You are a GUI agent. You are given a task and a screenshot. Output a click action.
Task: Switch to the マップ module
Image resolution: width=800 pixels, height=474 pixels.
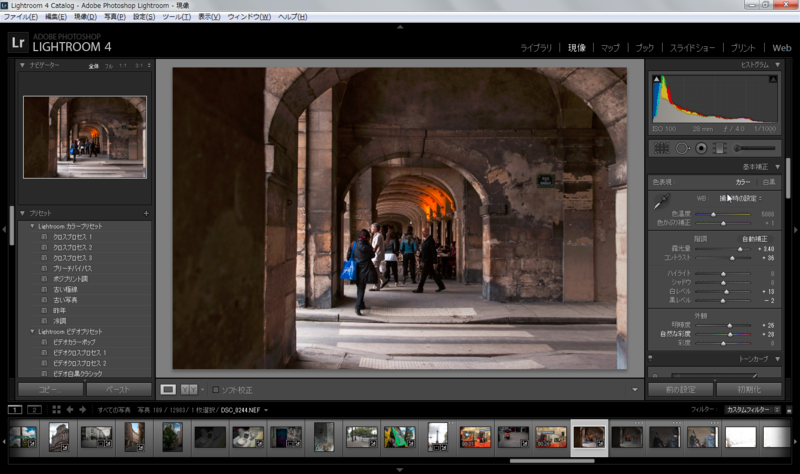[610, 48]
